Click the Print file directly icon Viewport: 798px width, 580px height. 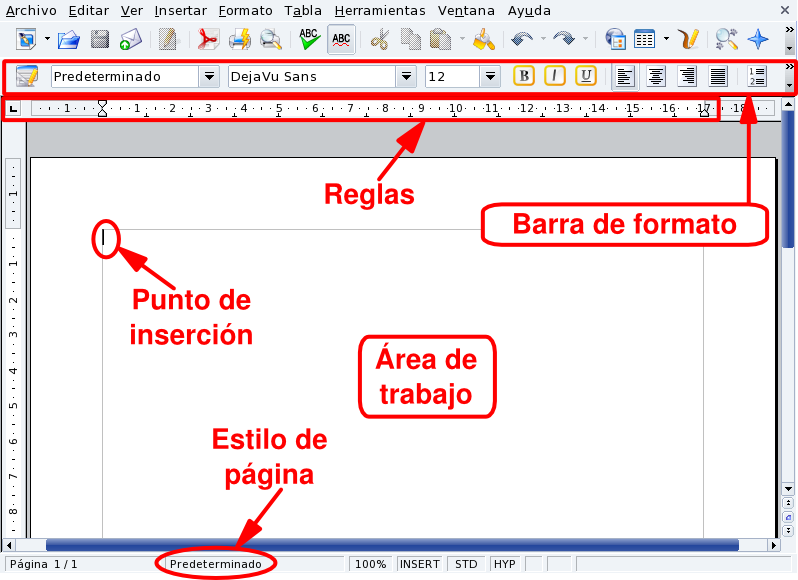point(239,39)
